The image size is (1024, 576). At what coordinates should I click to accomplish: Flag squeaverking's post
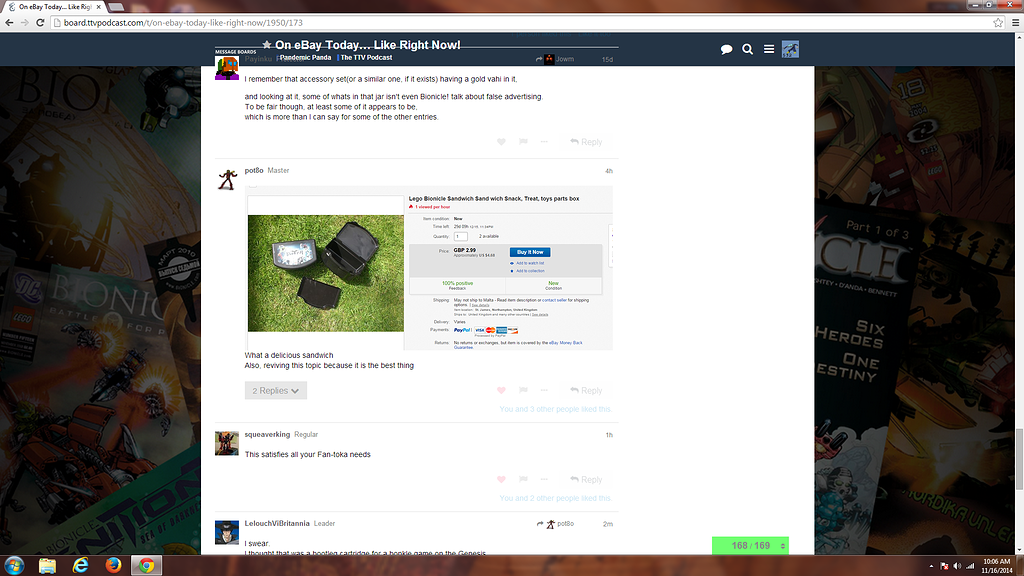[522, 479]
